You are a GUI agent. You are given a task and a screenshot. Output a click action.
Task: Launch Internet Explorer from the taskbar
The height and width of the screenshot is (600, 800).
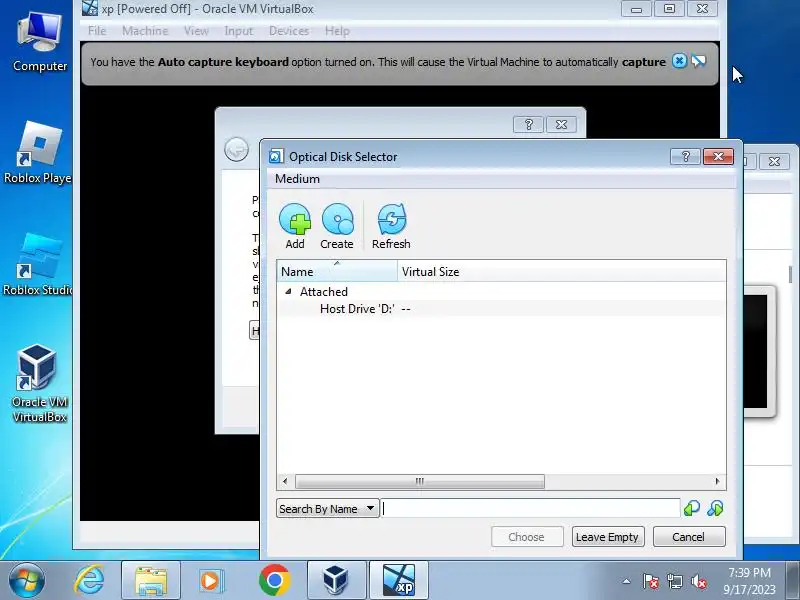coord(89,581)
